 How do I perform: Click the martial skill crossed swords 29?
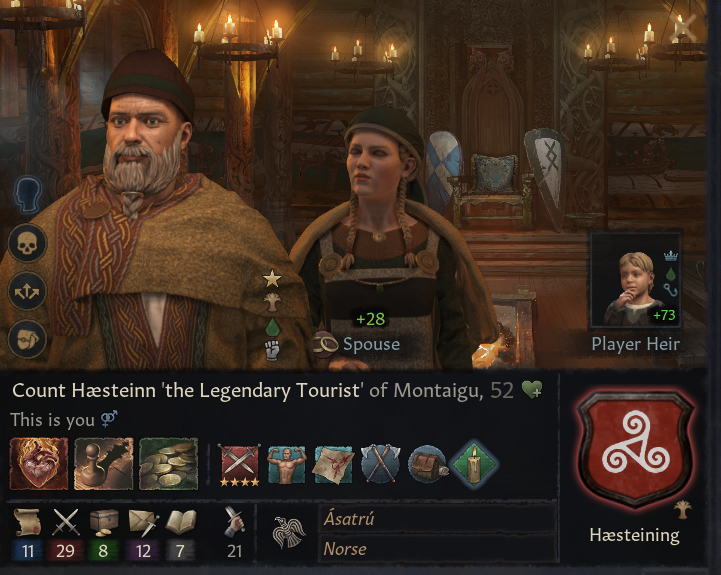pos(65,534)
